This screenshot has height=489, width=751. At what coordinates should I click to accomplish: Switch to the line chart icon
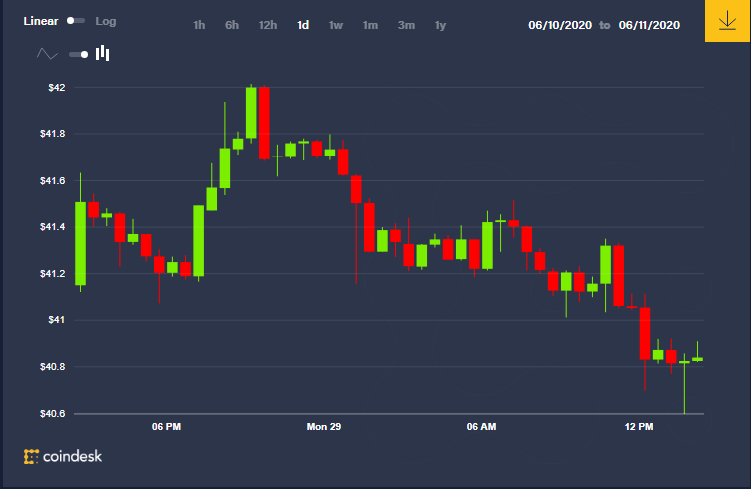tap(47, 54)
